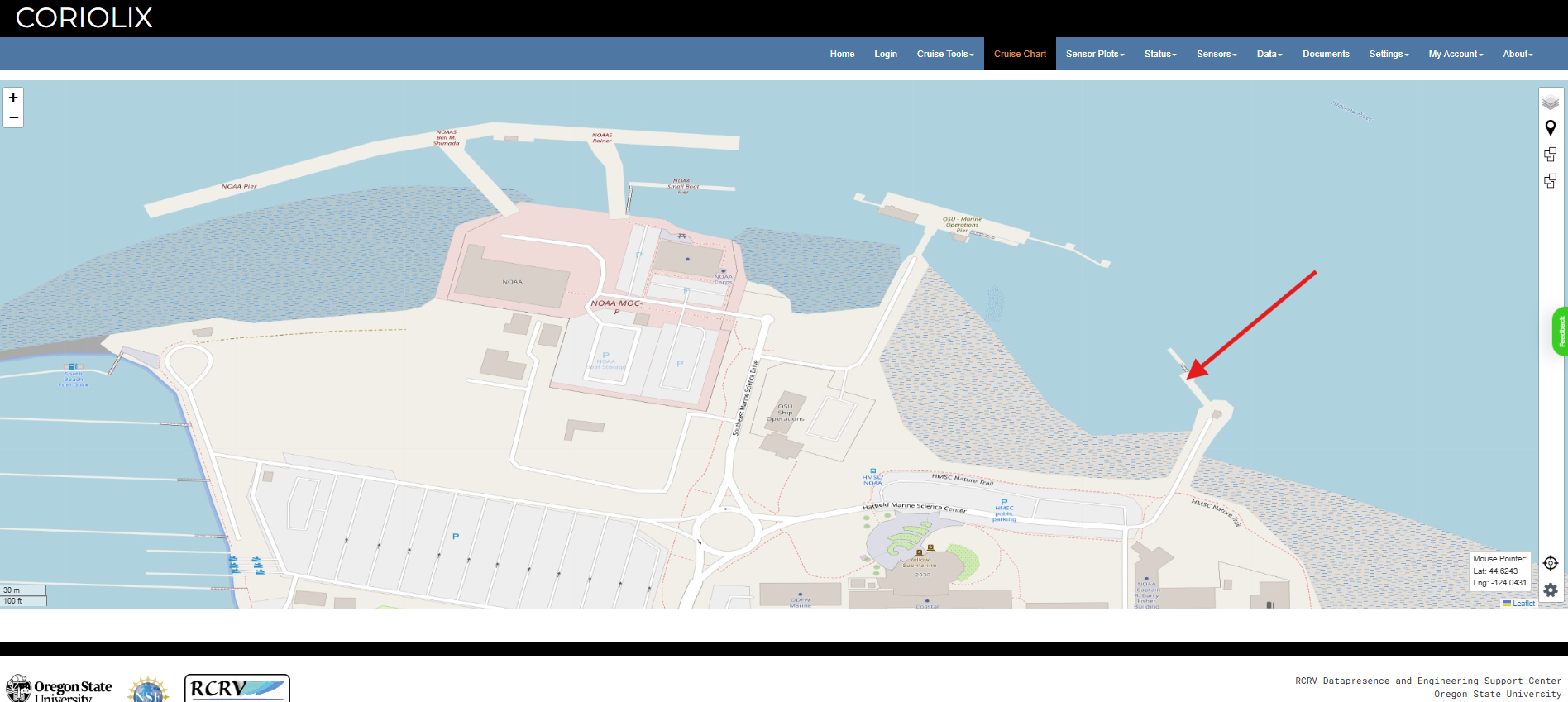This screenshot has width=1568, height=702.
Task: Click the Leaflet attribution link
Action: pyautogui.click(x=1523, y=604)
